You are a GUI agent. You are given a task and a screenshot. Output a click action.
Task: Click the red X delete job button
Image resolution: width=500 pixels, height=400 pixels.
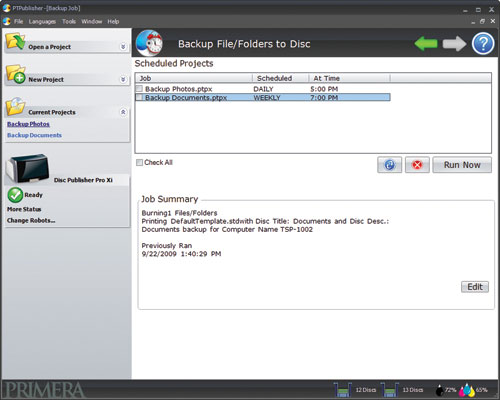point(417,165)
